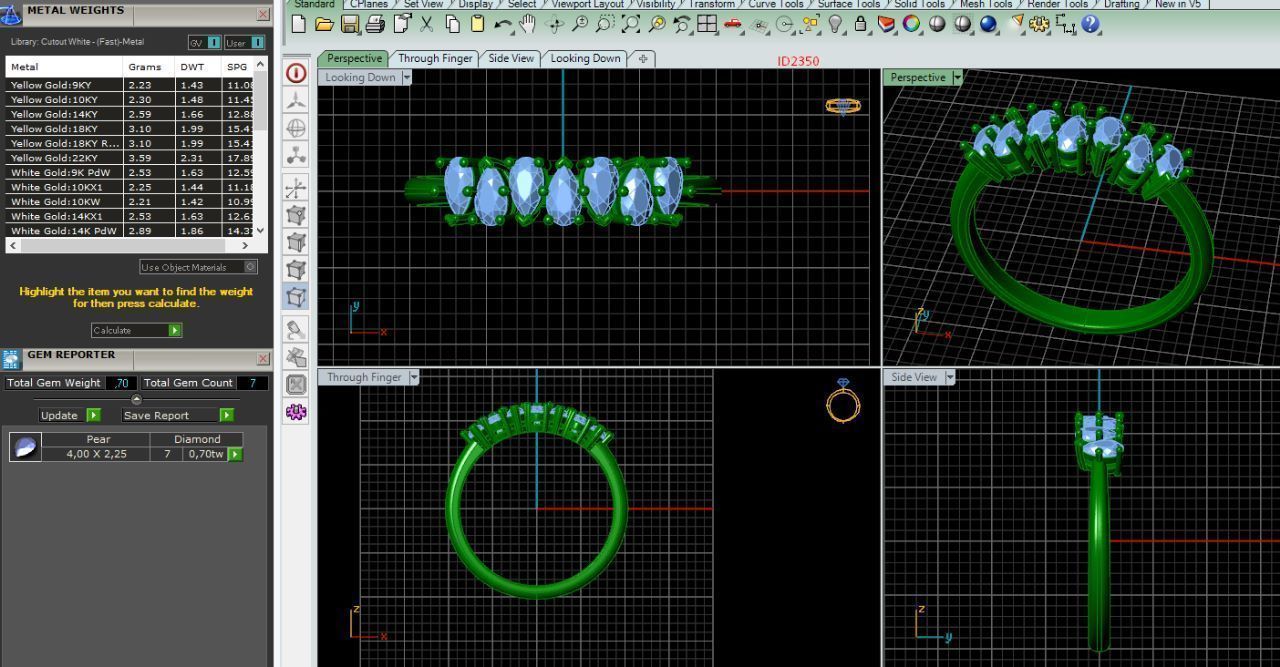This screenshot has height=667, width=1280.
Task: Click the red car icon
Action: pos(733,24)
